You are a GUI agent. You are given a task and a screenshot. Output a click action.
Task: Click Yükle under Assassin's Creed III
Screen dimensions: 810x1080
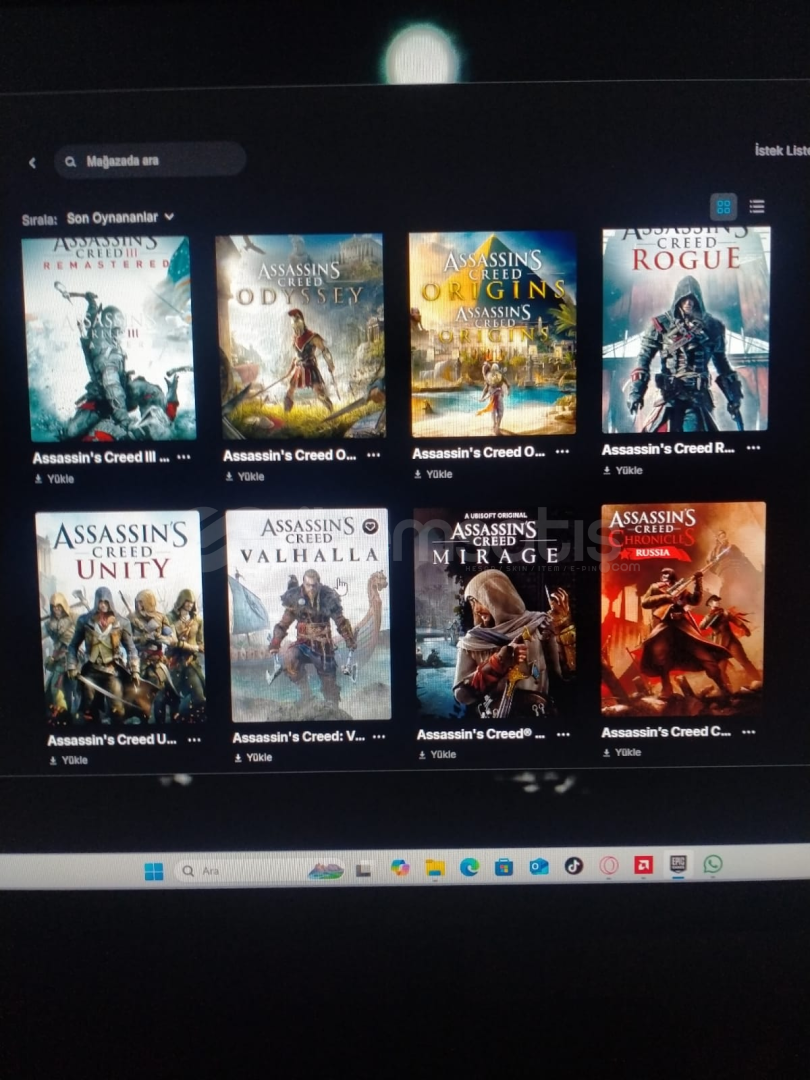tap(54, 479)
